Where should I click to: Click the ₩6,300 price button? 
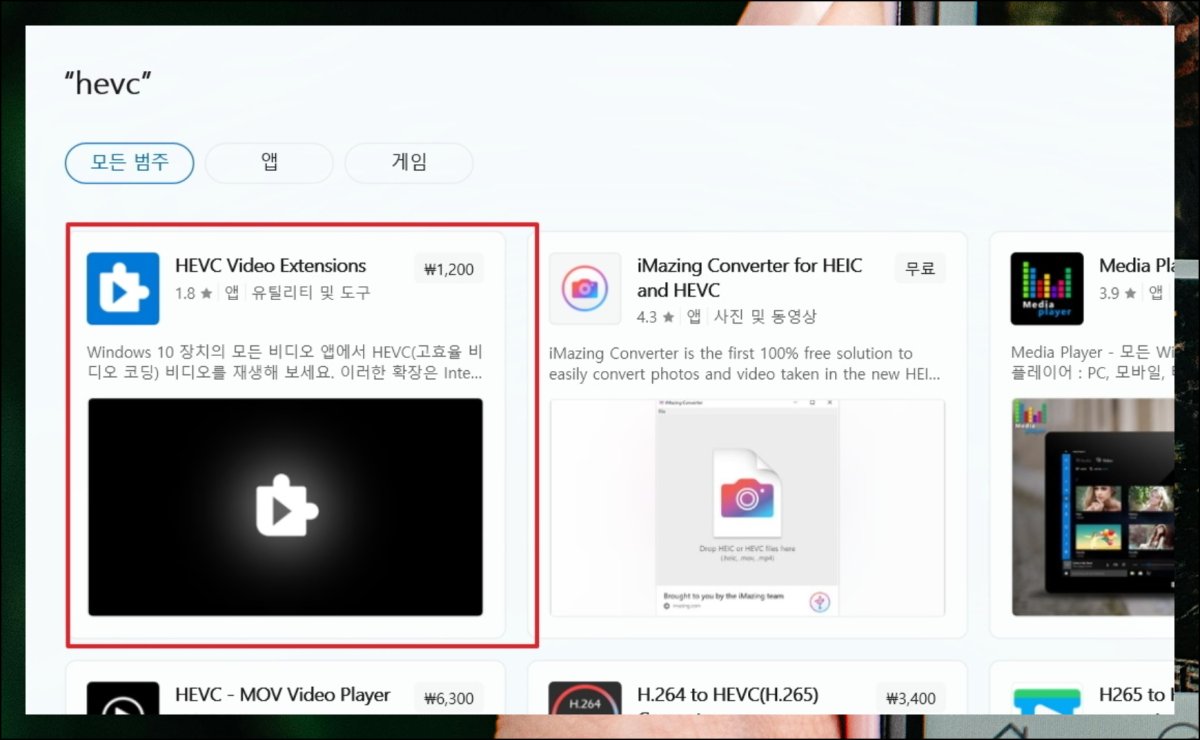[x=449, y=698]
